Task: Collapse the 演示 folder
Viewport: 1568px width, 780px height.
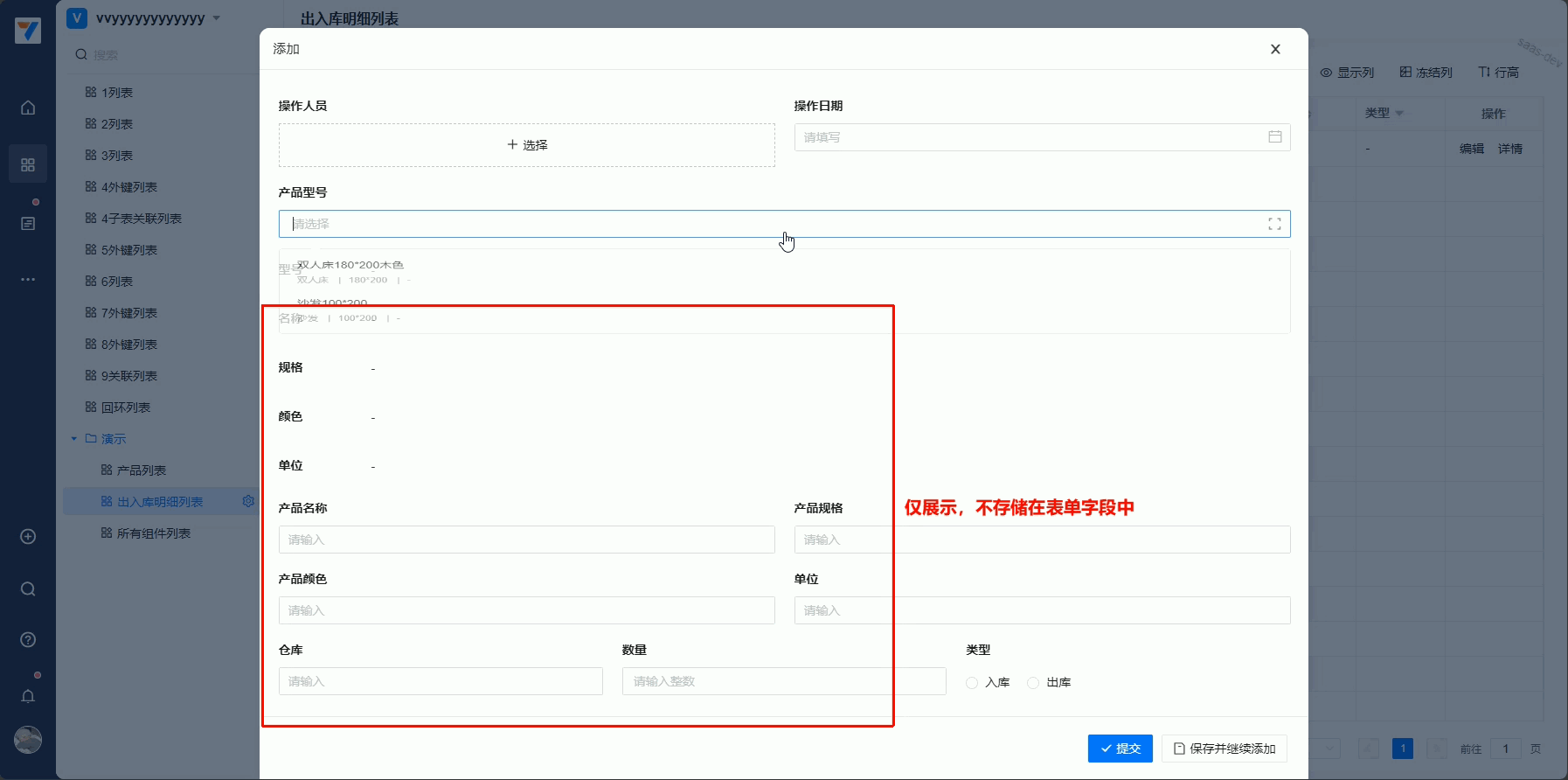Action: (74, 439)
